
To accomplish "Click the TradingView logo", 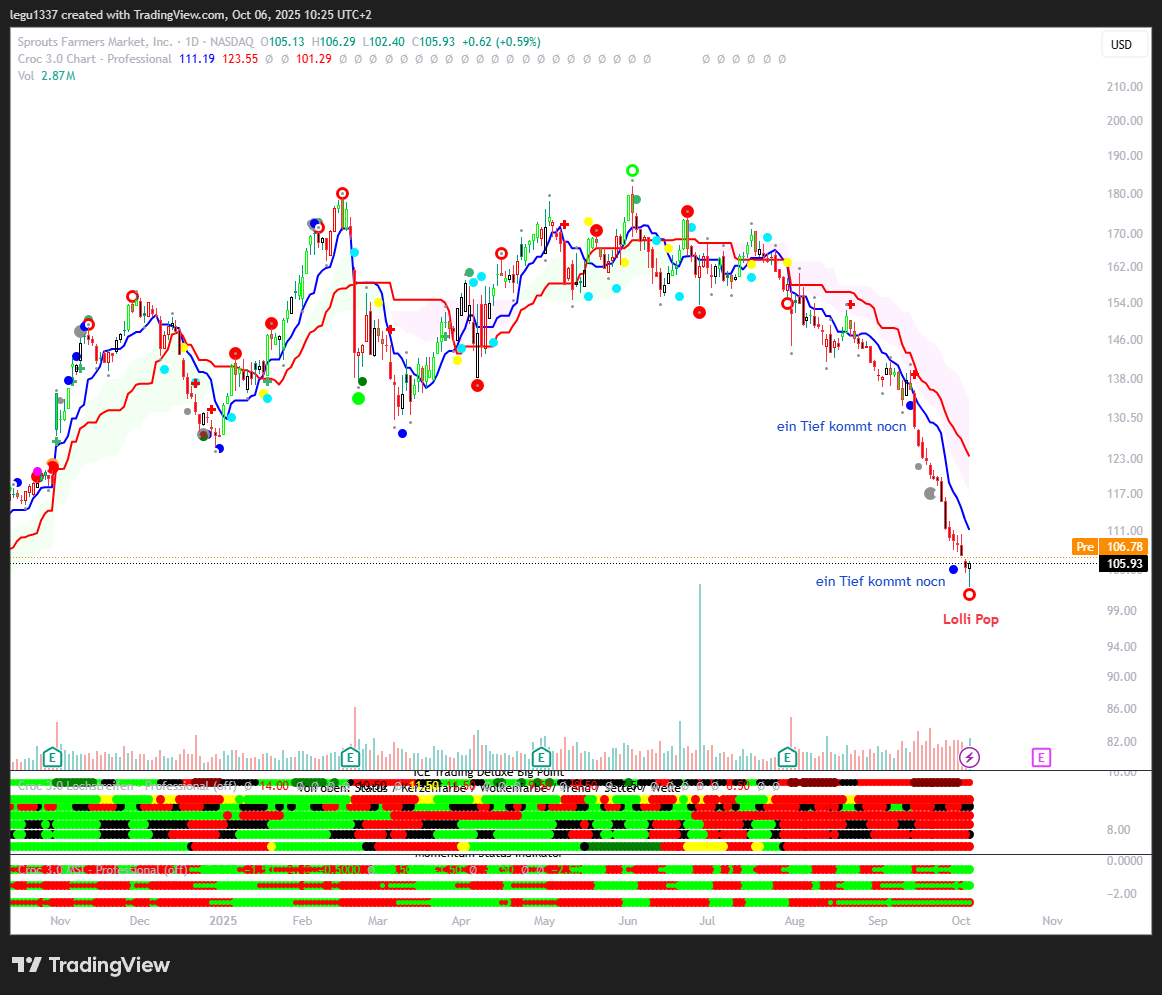I will 91,965.
